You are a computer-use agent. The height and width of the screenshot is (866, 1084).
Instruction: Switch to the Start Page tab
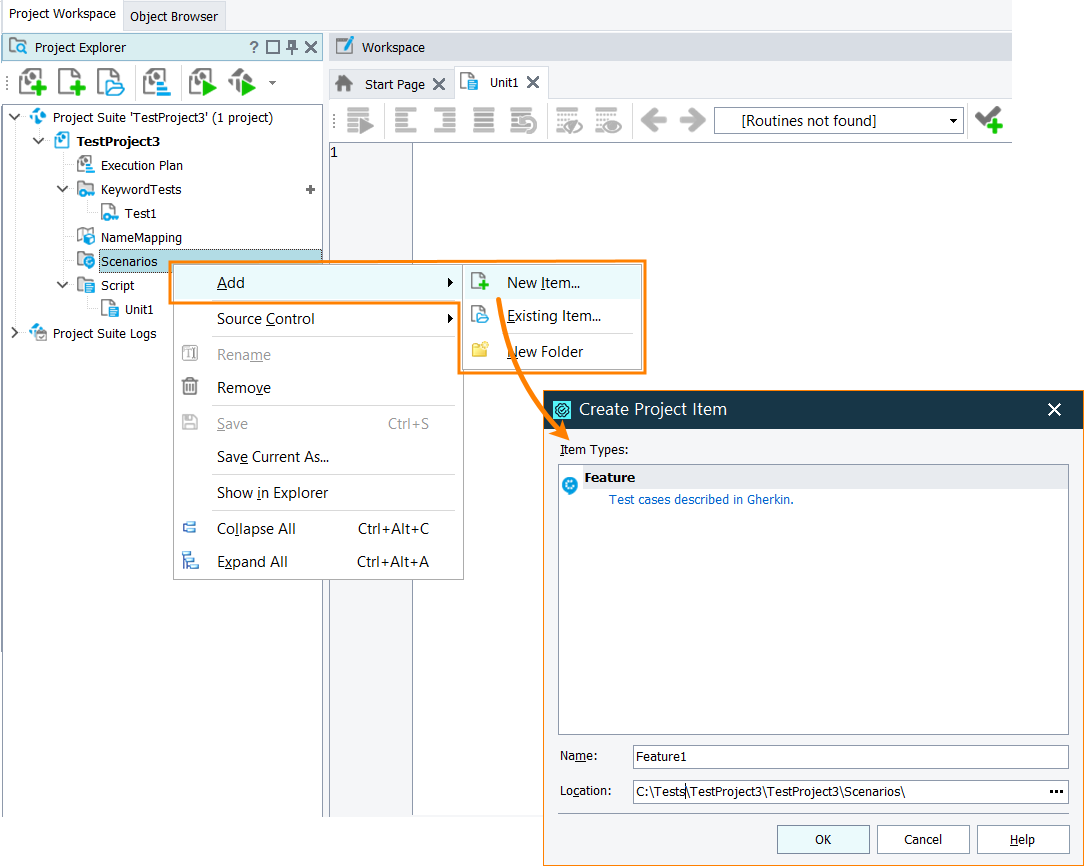[x=390, y=82]
